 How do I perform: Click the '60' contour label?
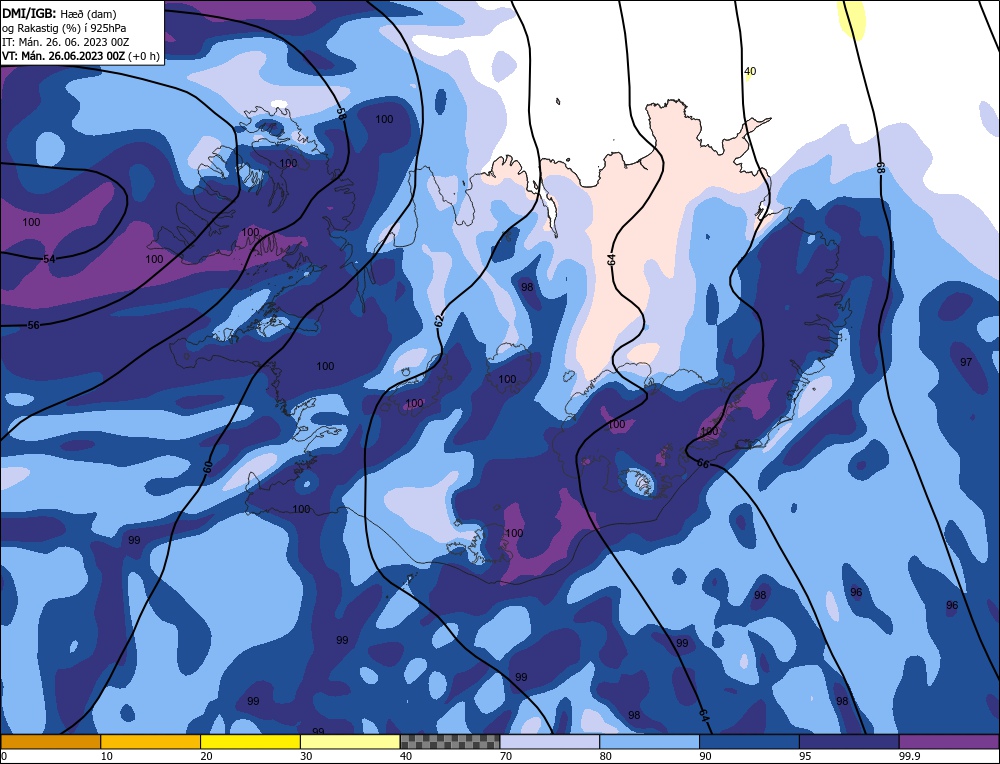[x=208, y=467]
